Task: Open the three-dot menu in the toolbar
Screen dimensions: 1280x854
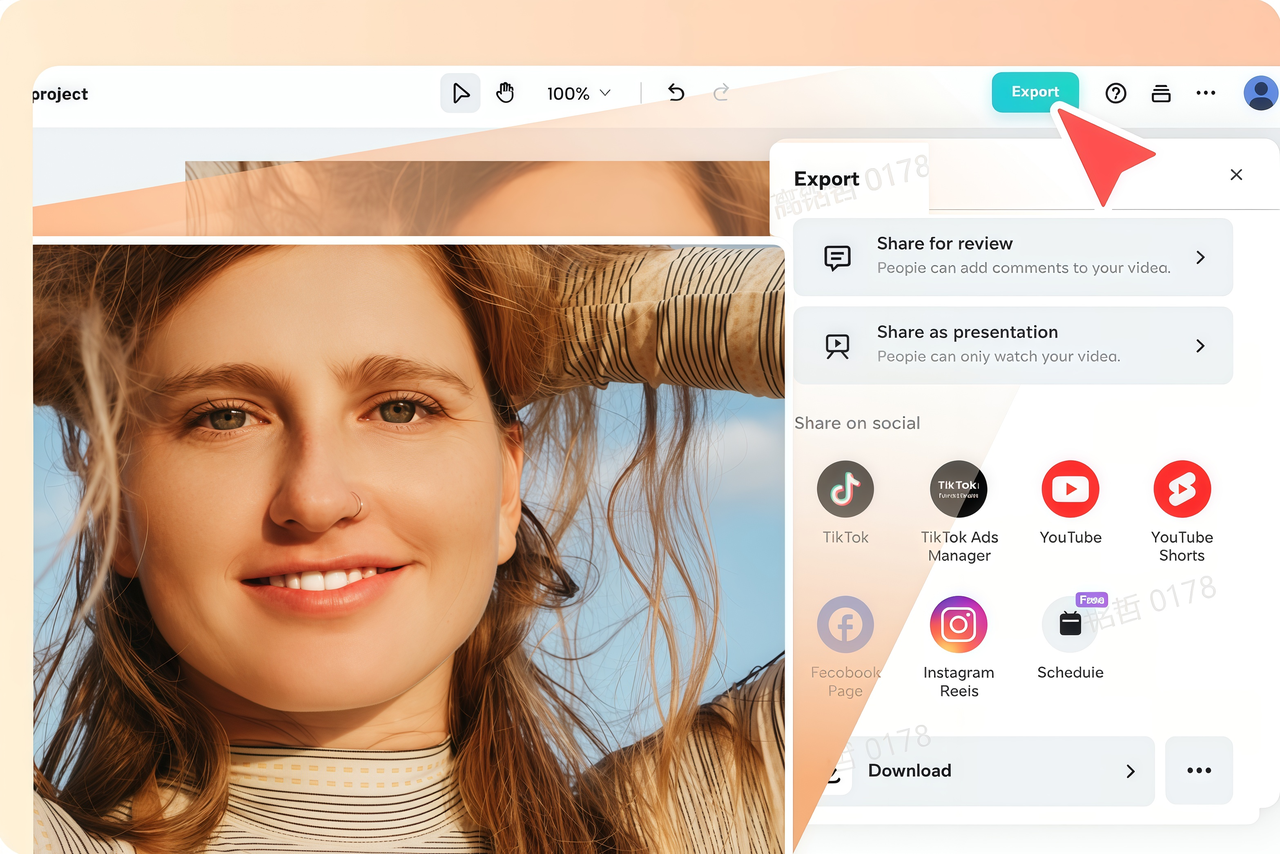Action: 1205,92
